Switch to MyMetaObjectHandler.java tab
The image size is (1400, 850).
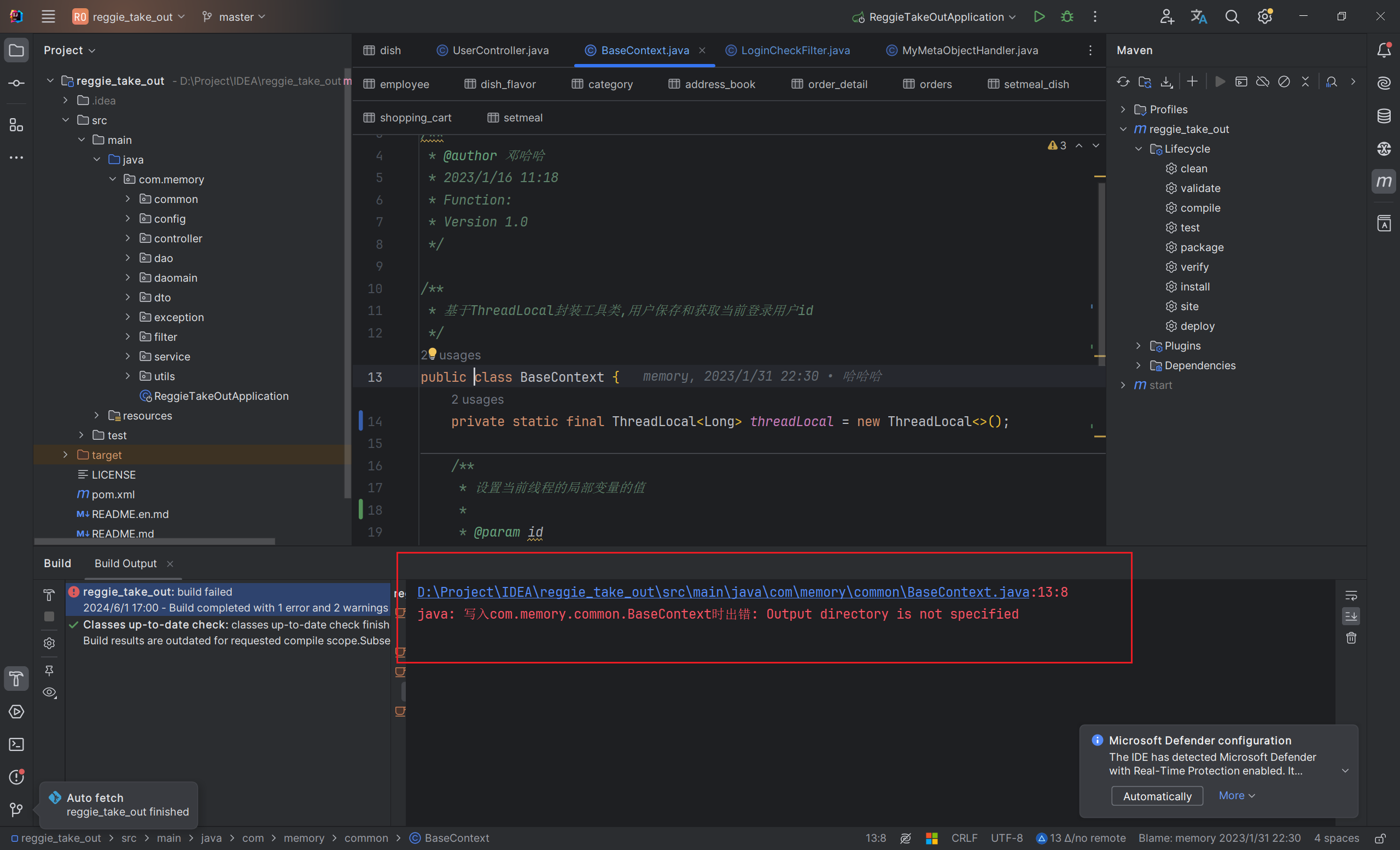962,50
